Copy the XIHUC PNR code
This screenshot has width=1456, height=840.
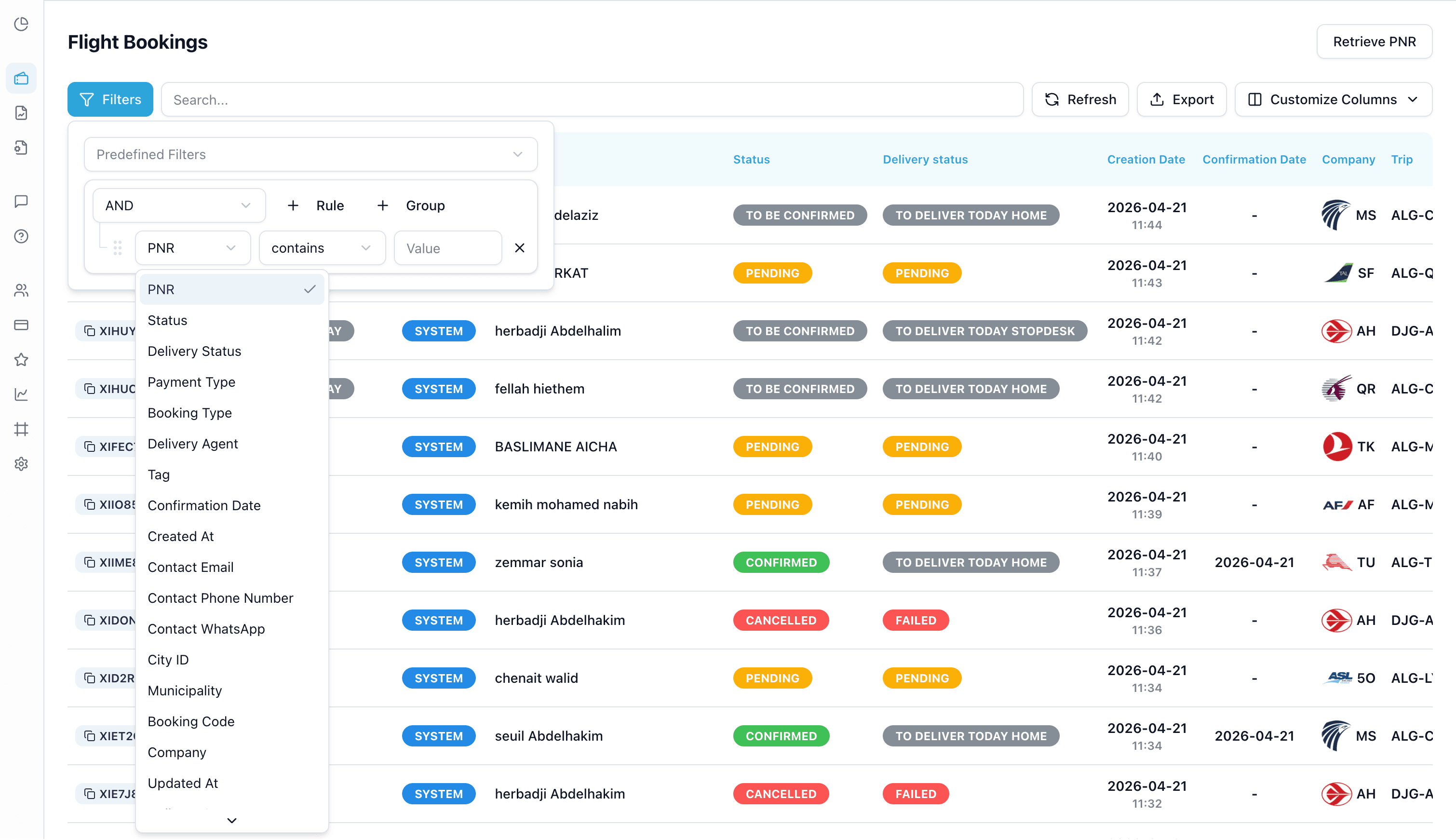[x=89, y=388]
